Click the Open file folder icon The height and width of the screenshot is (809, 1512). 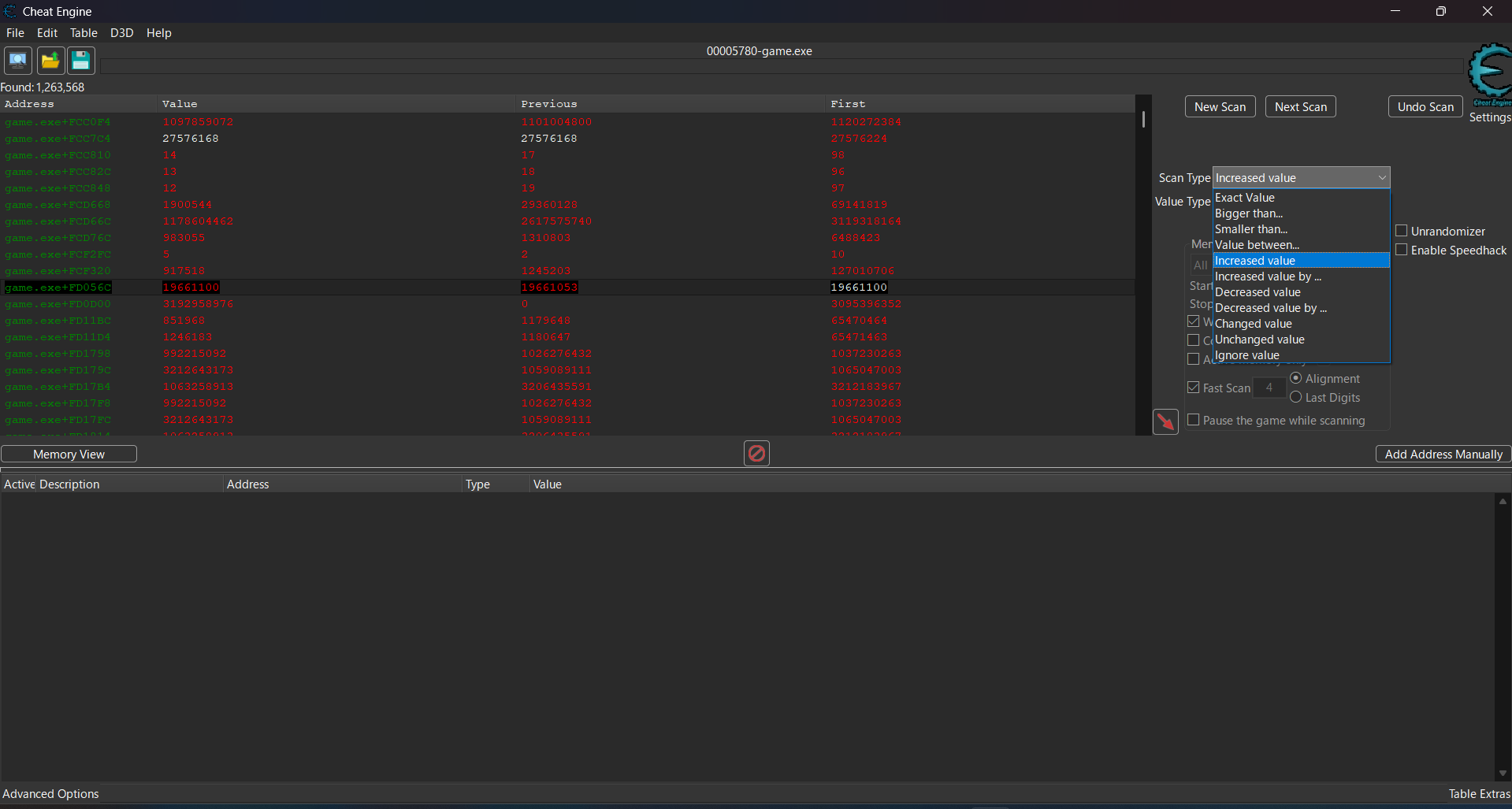50,61
